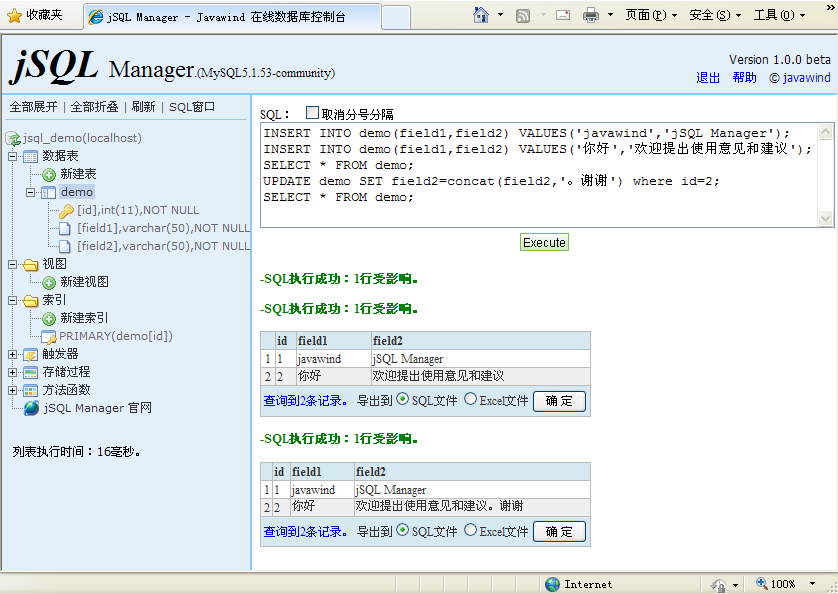Click the IE home icon
838x594 pixels.
(481, 15)
